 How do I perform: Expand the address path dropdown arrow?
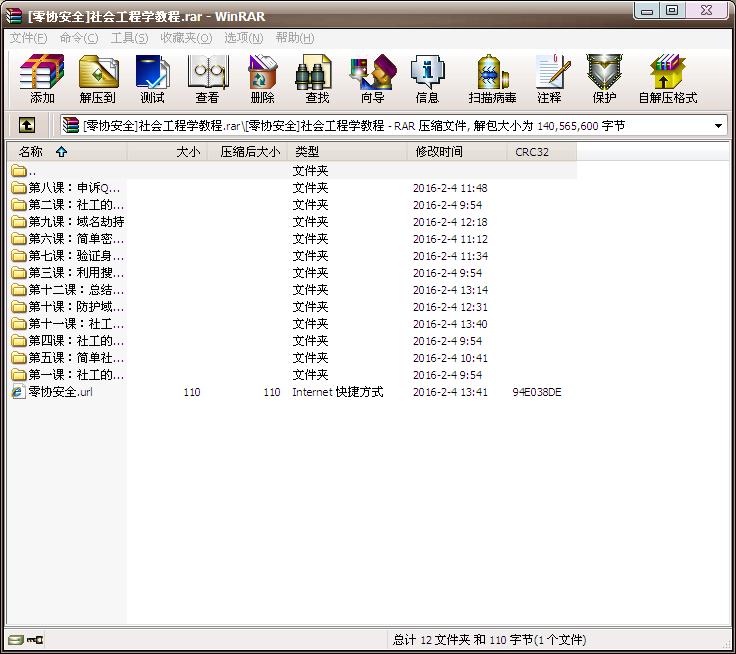pos(718,126)
